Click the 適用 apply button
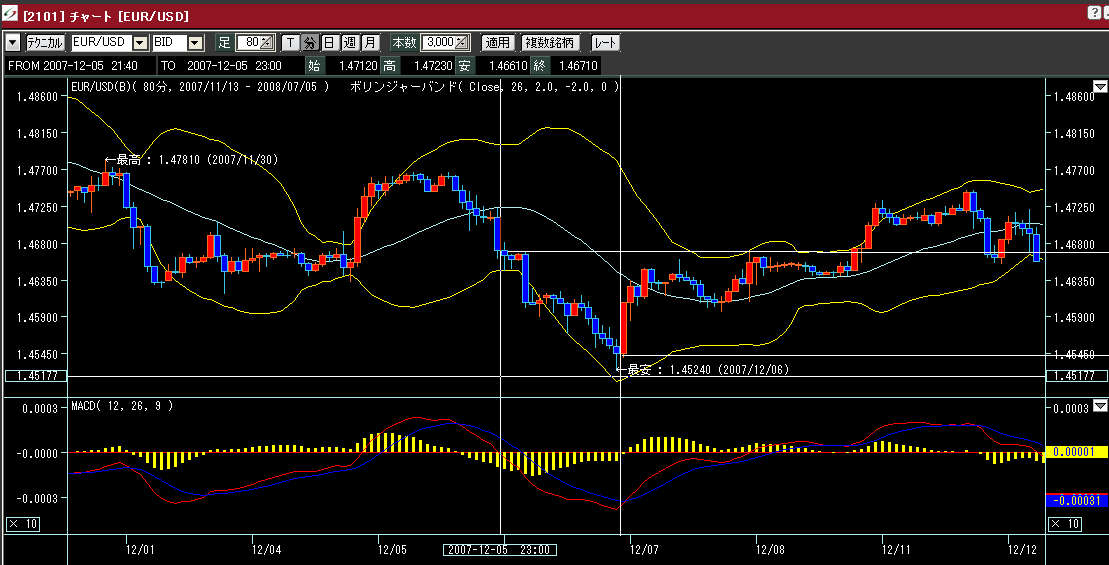This screenshot has width=1109, height=565. coord(497,42)
